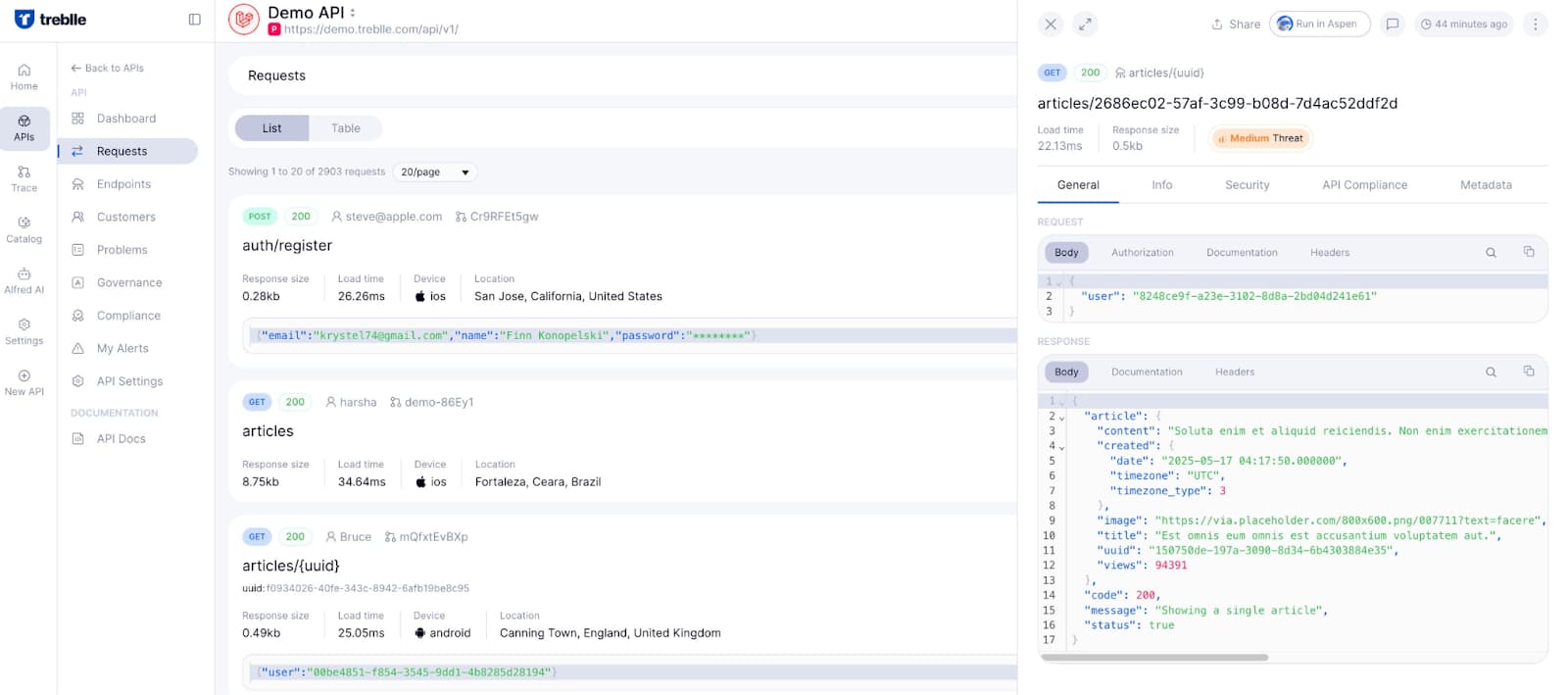Select the Metadata tab
Screen dimensions: 1568x695
tap(1486, 185)
